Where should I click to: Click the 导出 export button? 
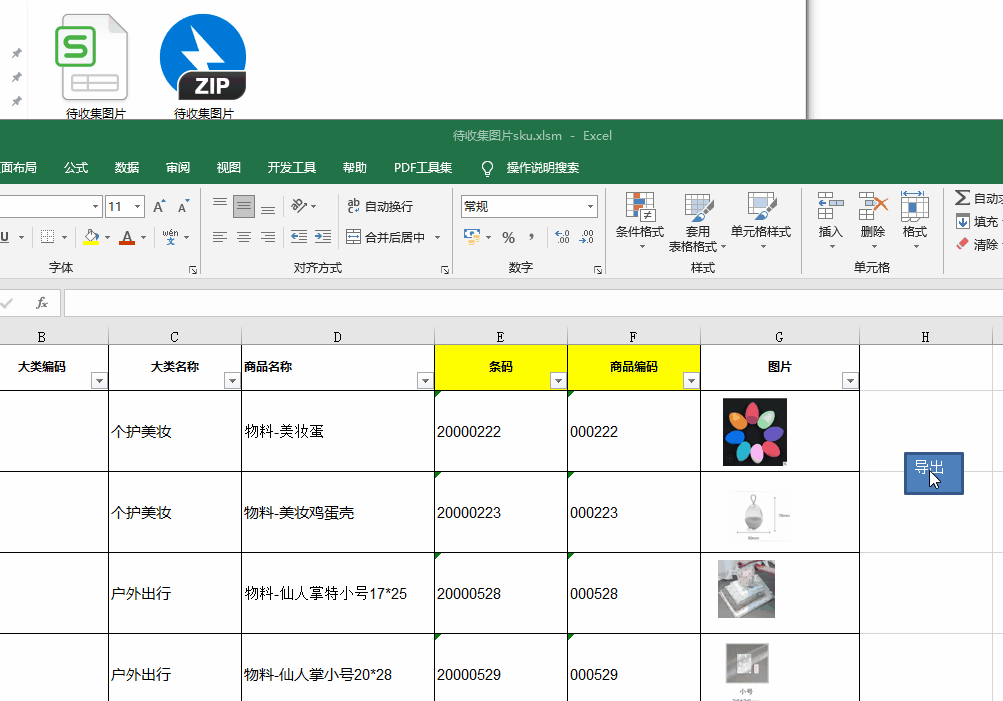[x=933, y=472]
